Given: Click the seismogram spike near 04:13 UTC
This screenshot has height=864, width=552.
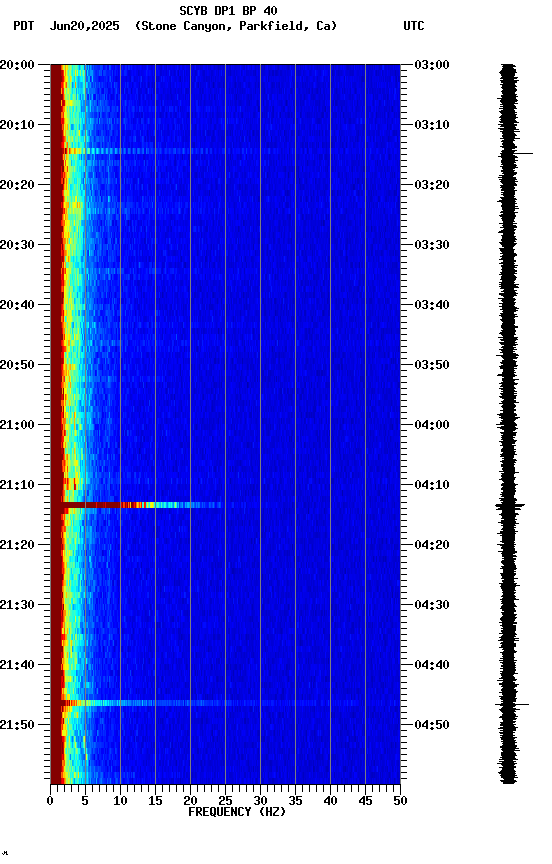Looking at the screenshot, I should pyautogui.click(x=510, y=505).
